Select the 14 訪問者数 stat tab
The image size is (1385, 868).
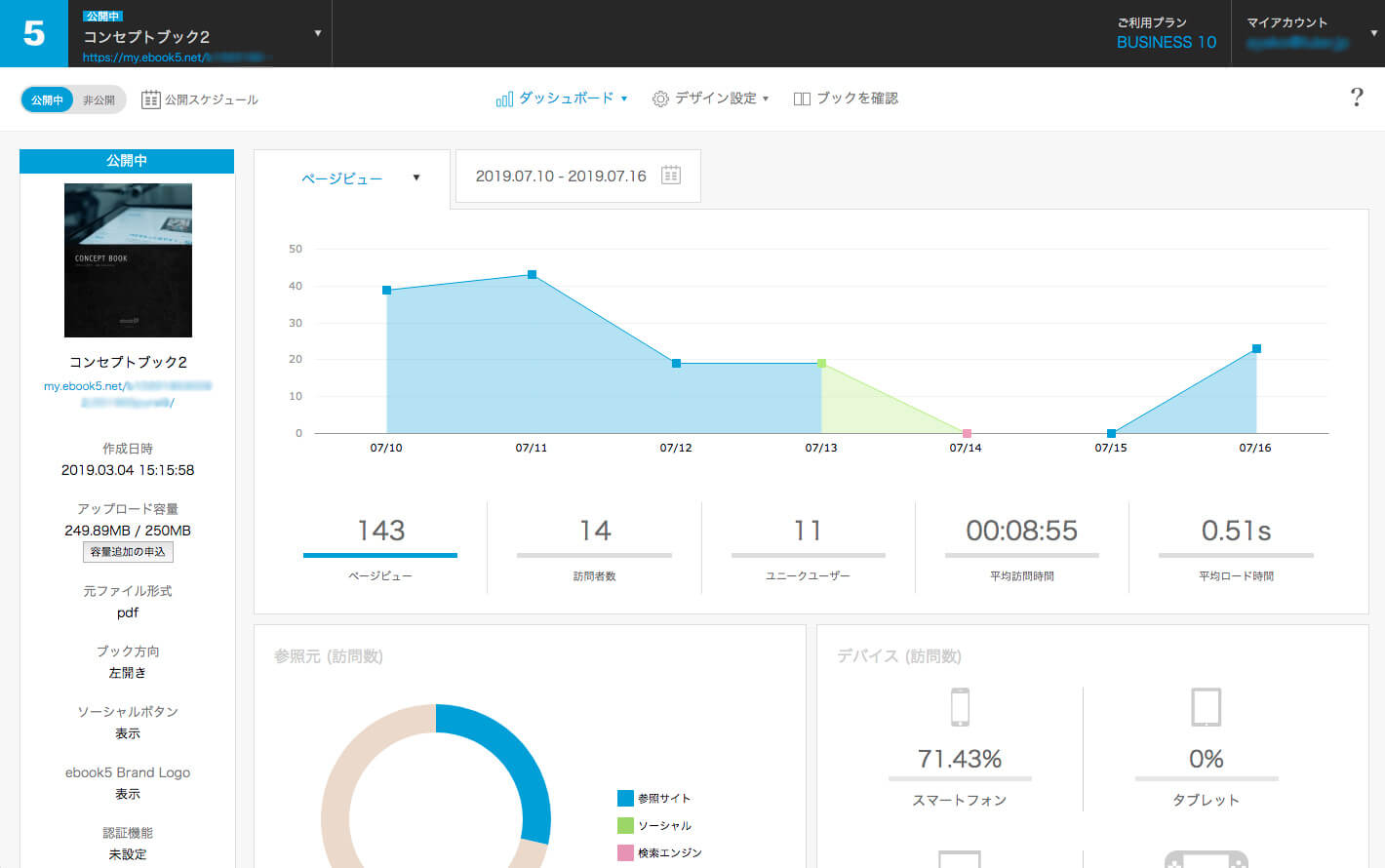[594, 547]
